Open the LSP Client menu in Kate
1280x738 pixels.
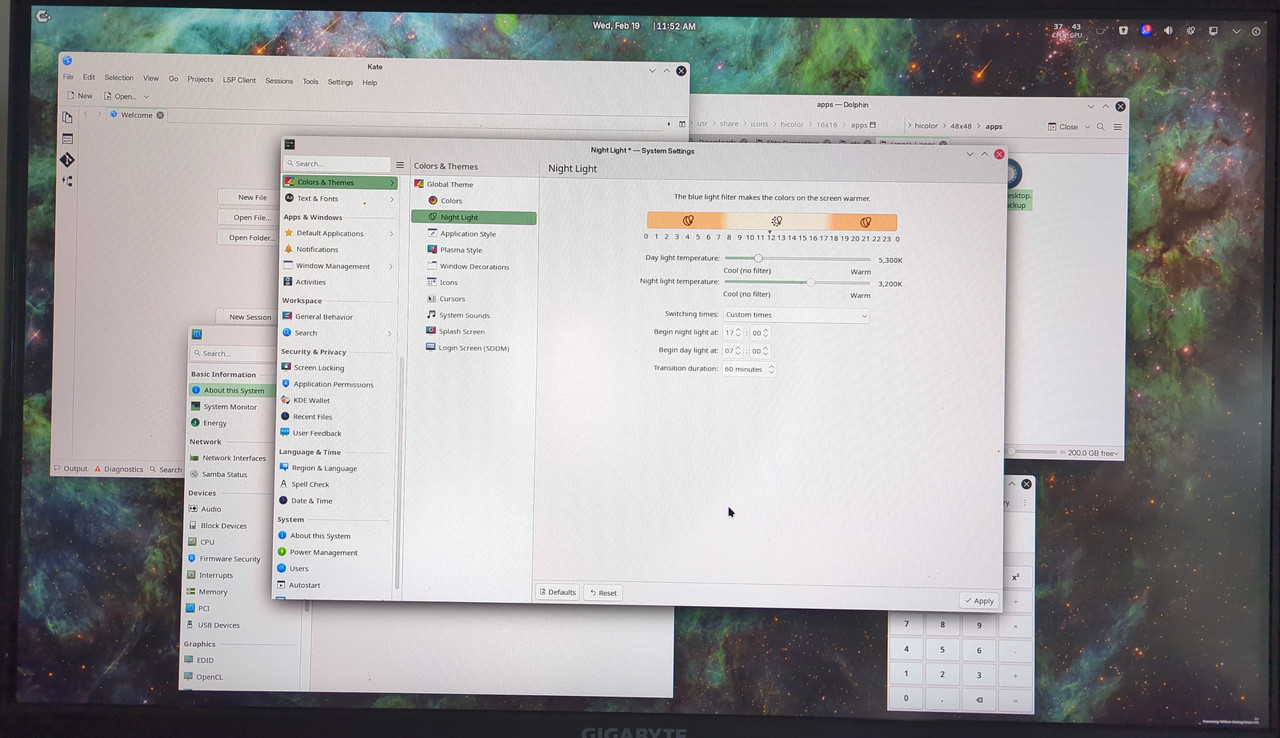239,80
